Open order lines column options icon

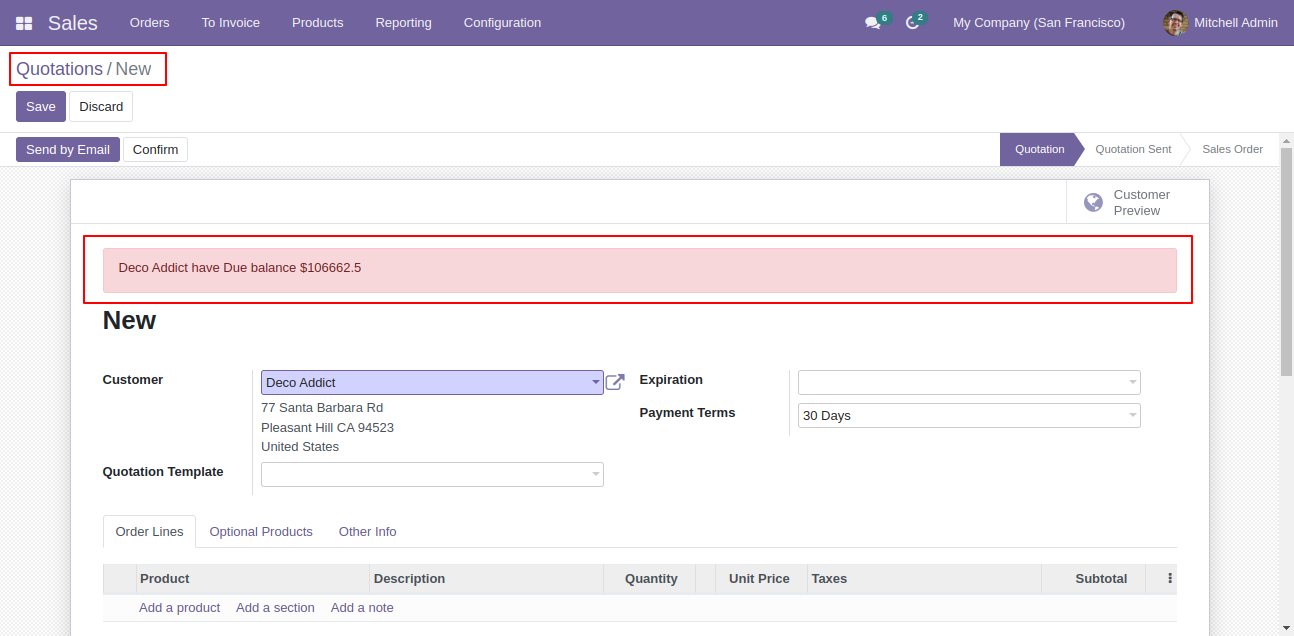[1170, 579]
